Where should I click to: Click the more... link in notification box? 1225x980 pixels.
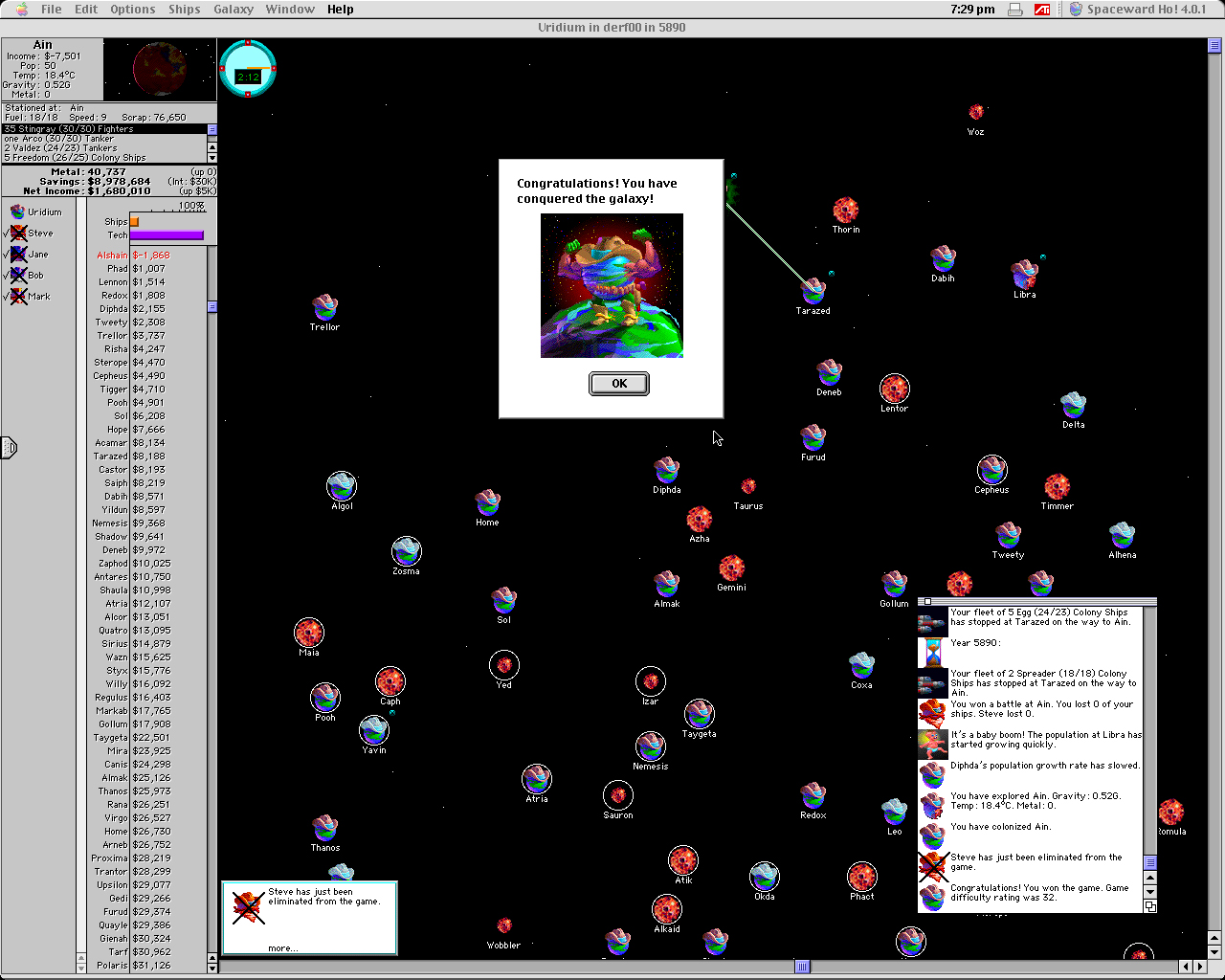(283, 948)
